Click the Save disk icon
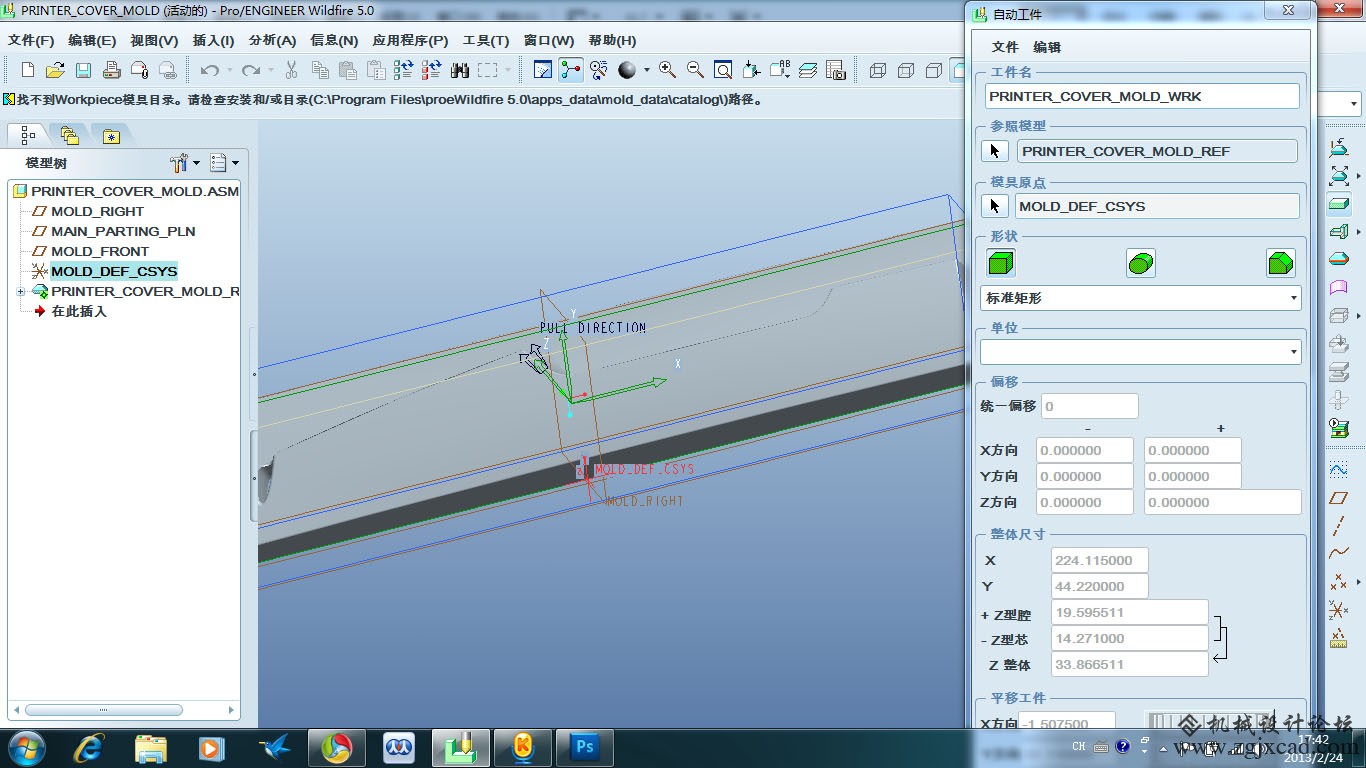The height and width of the screenshot is (768, 1366). (84, 70)
